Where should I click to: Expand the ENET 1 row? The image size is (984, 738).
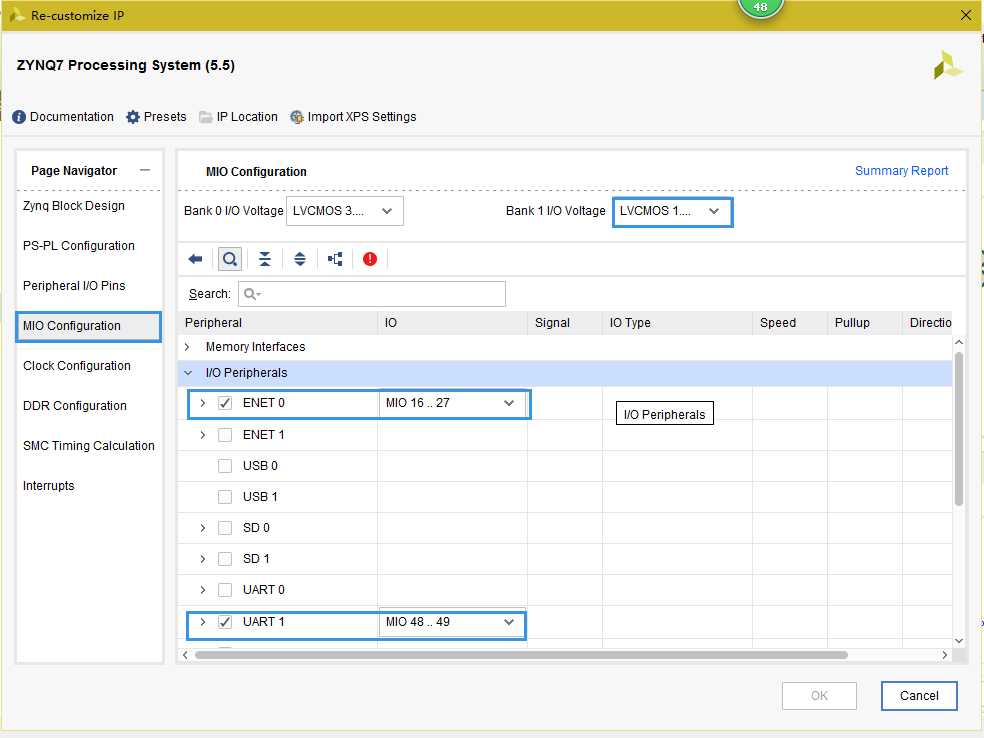pyautogui.click(x=203, y=435)
